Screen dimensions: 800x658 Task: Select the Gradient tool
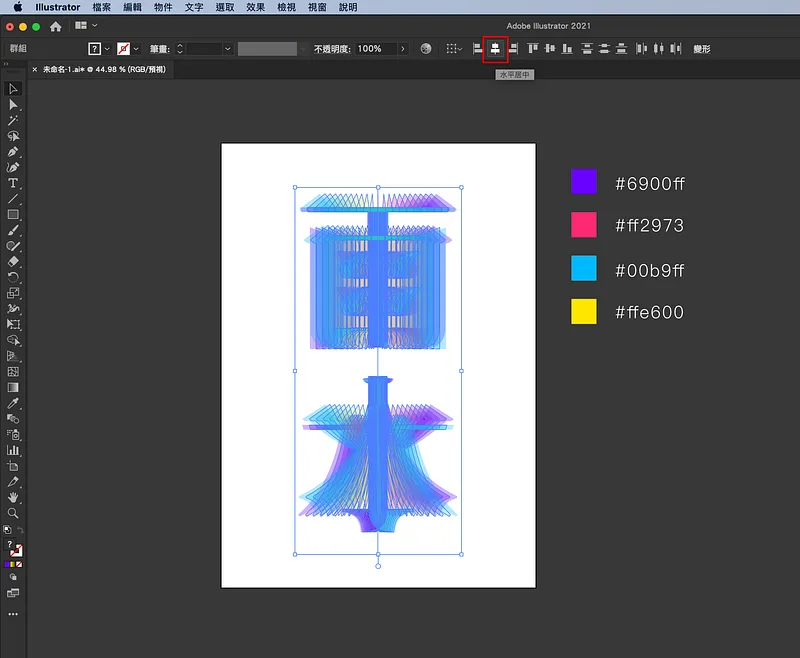pos(13,388)
